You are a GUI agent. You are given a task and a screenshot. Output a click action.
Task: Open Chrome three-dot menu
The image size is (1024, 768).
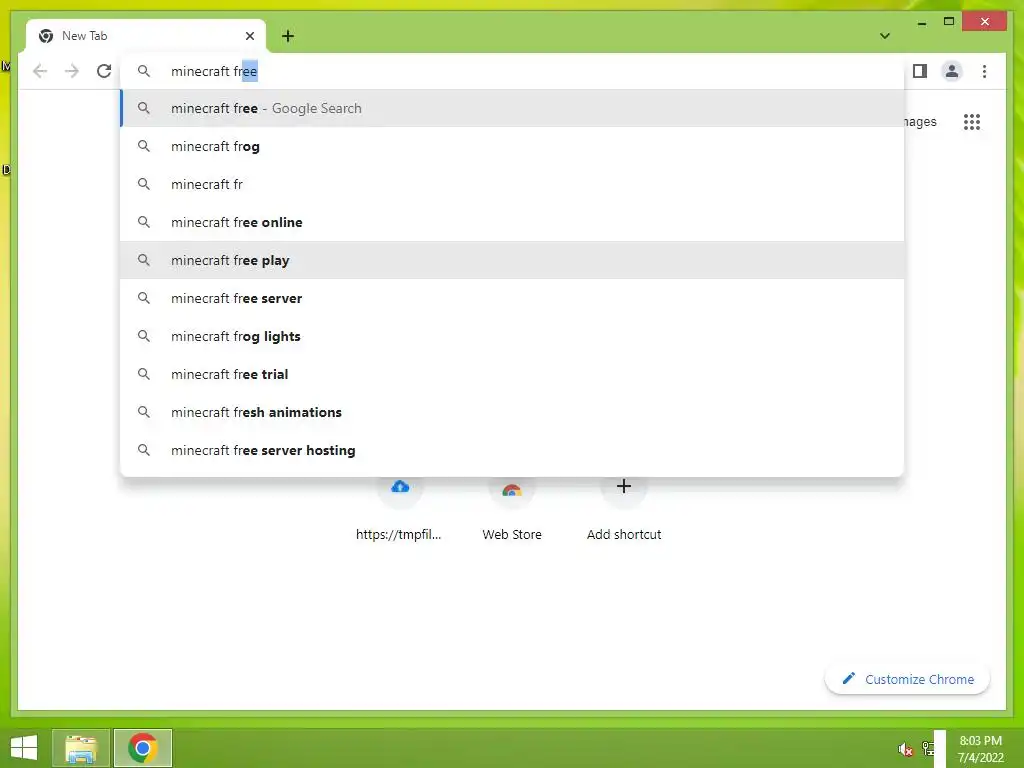[984, 71]
